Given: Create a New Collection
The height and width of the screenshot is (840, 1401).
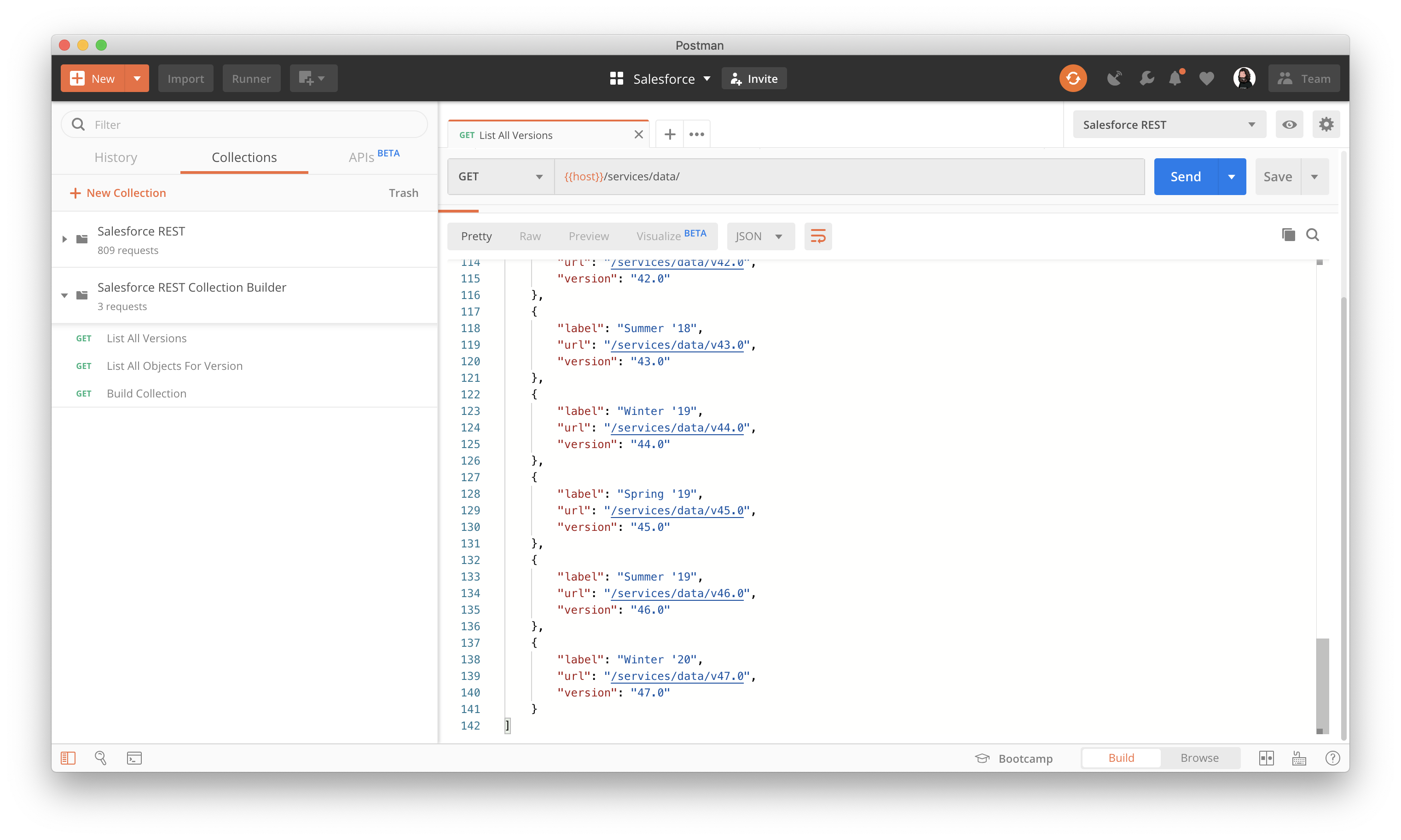Looking at the screenshot, I should 118,193.
